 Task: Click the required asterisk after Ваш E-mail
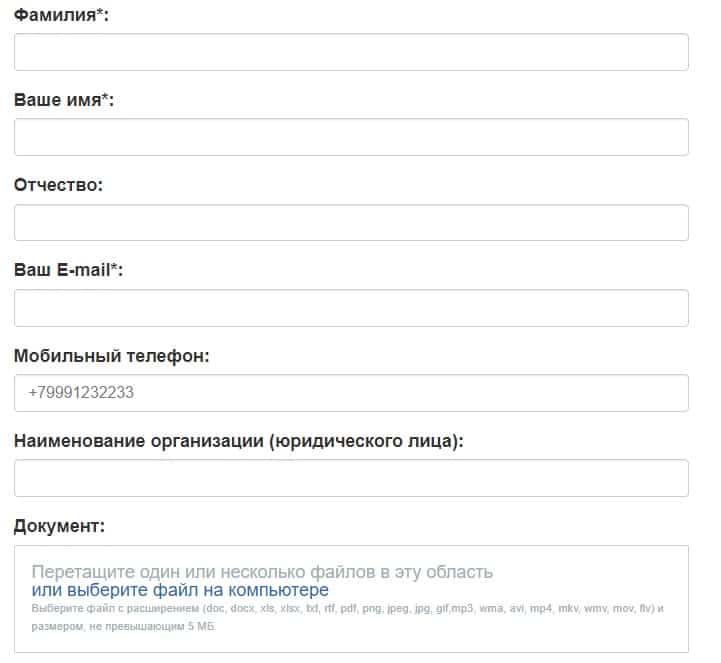[115, 269]
